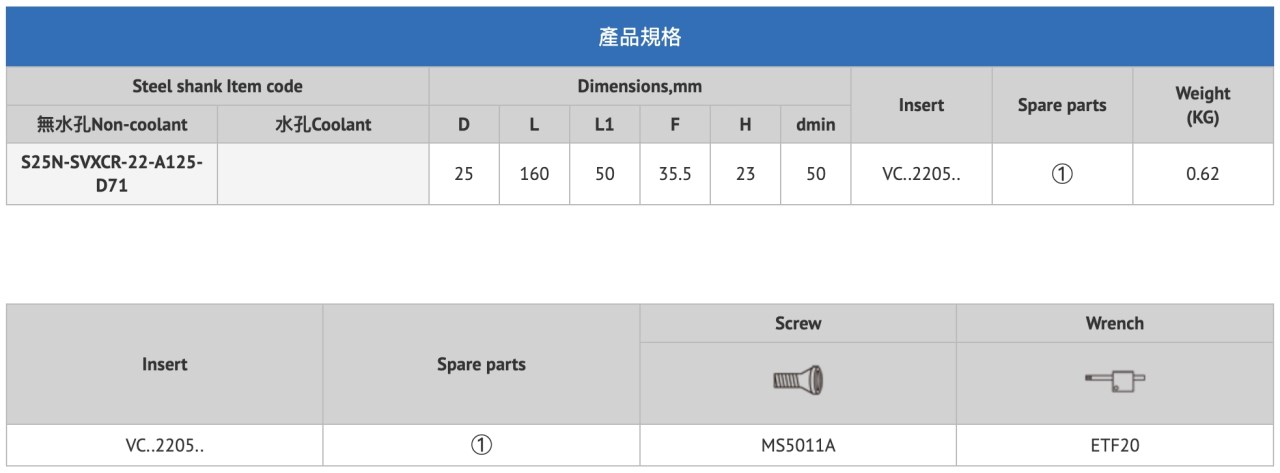
Task: Click item code S25N-SVXCR-22-A125-D71
Action: (112, 174)
